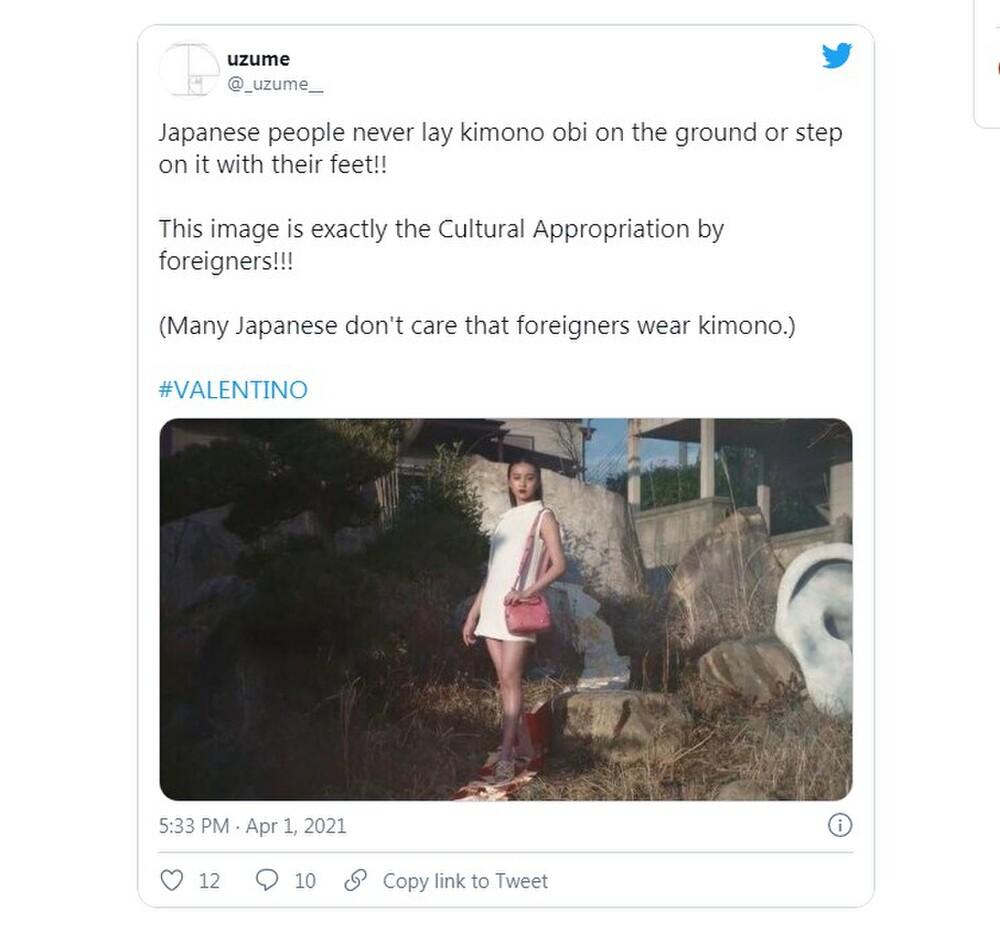Click the uzume profile avatar
Screen dimensions: 1000x943
[x=189, y=71]
